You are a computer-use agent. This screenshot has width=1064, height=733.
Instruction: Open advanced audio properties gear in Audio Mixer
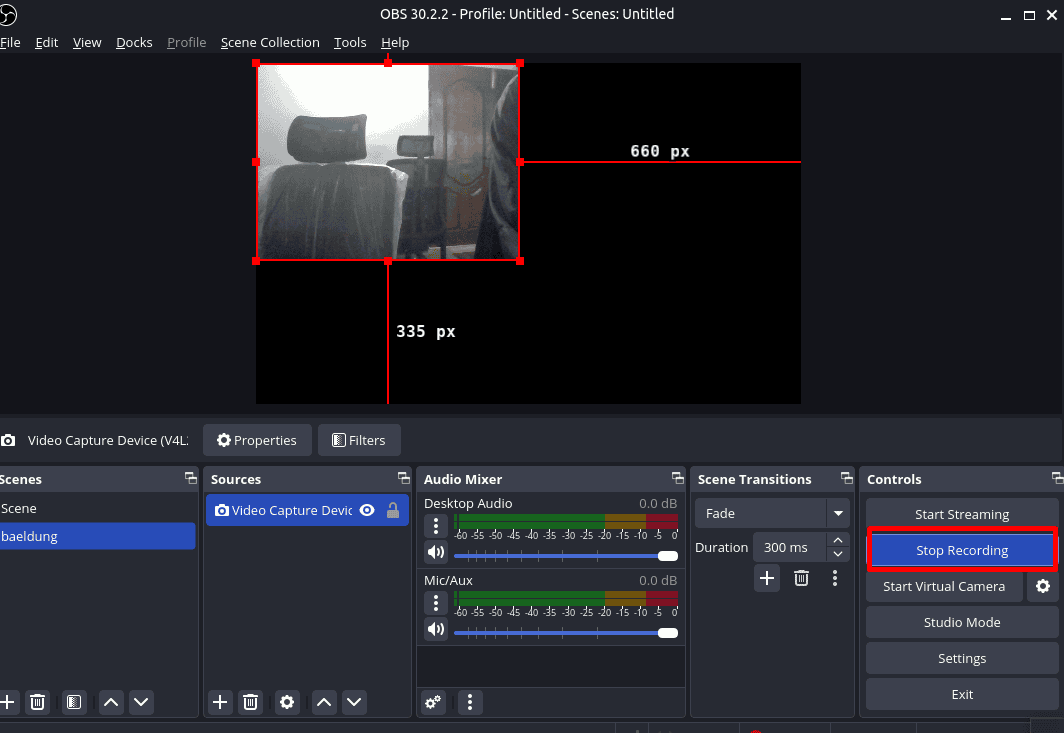pos(432,703)
